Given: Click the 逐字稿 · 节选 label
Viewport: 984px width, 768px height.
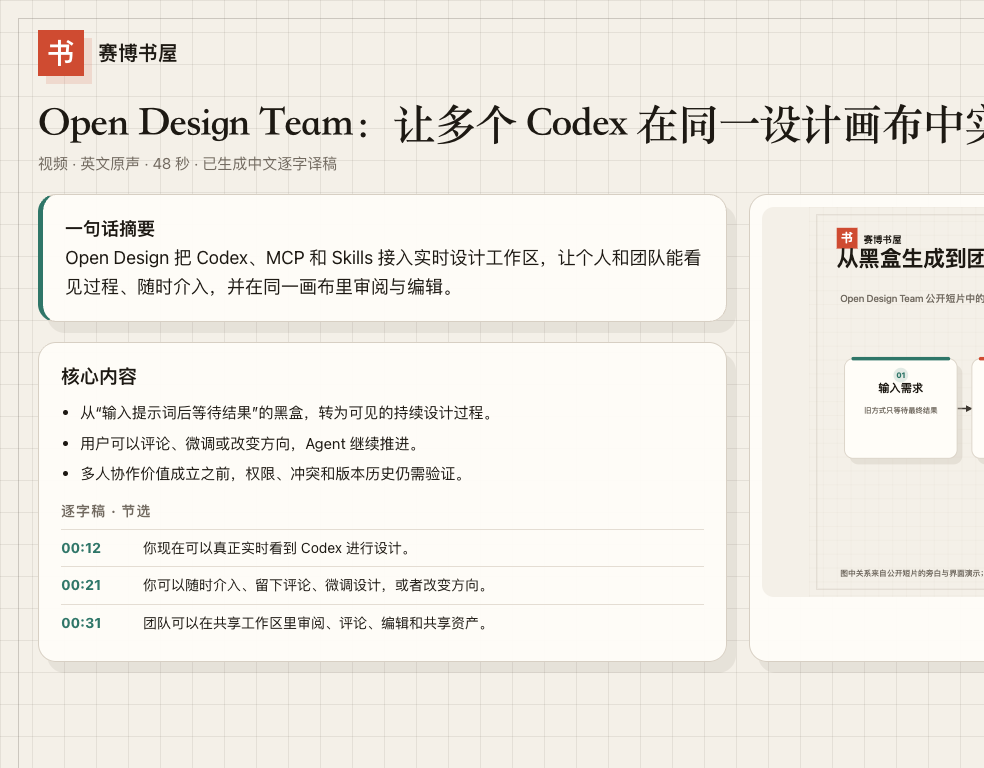Looking at the screenshot, I should [105, 511].
